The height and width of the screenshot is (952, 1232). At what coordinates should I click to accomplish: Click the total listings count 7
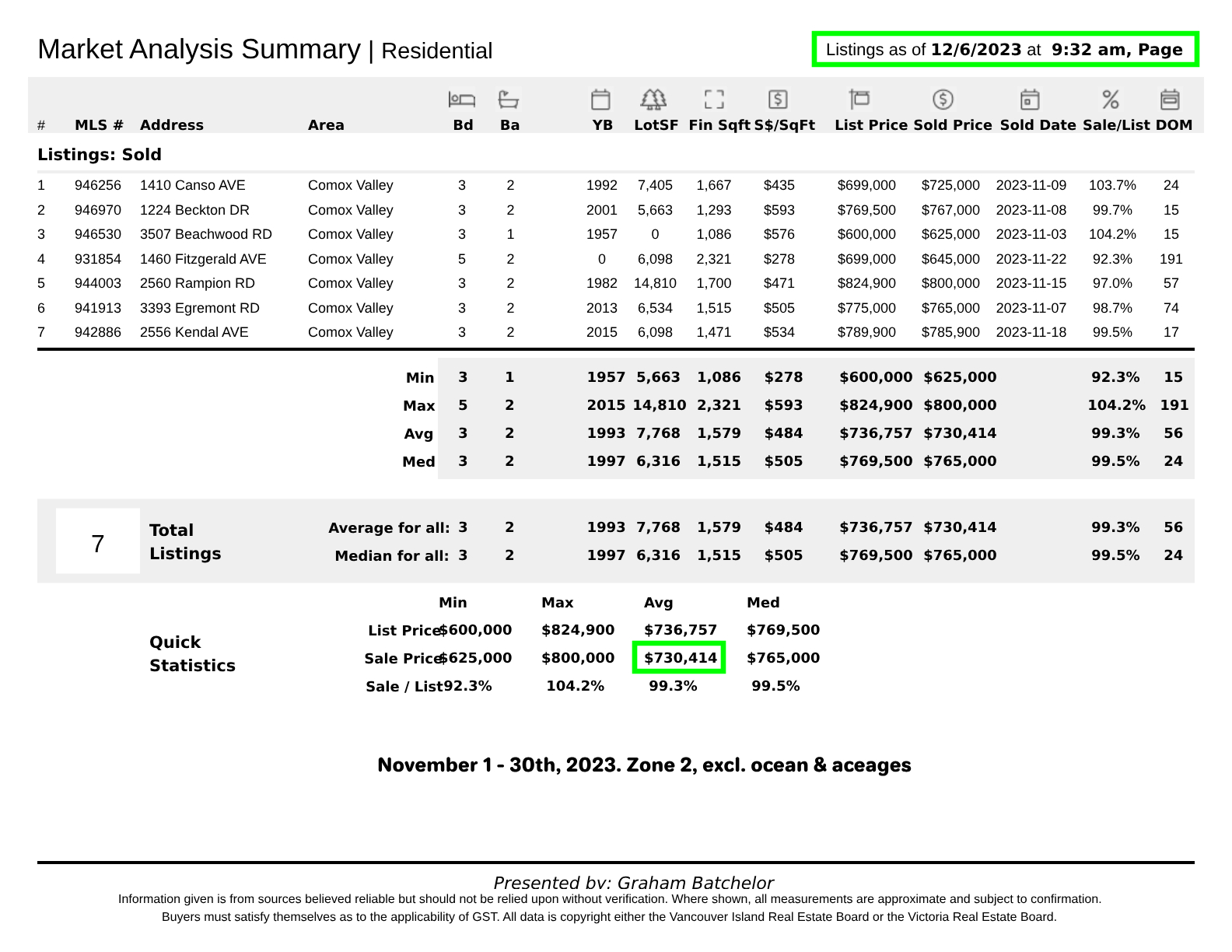[x=98, y=544]
